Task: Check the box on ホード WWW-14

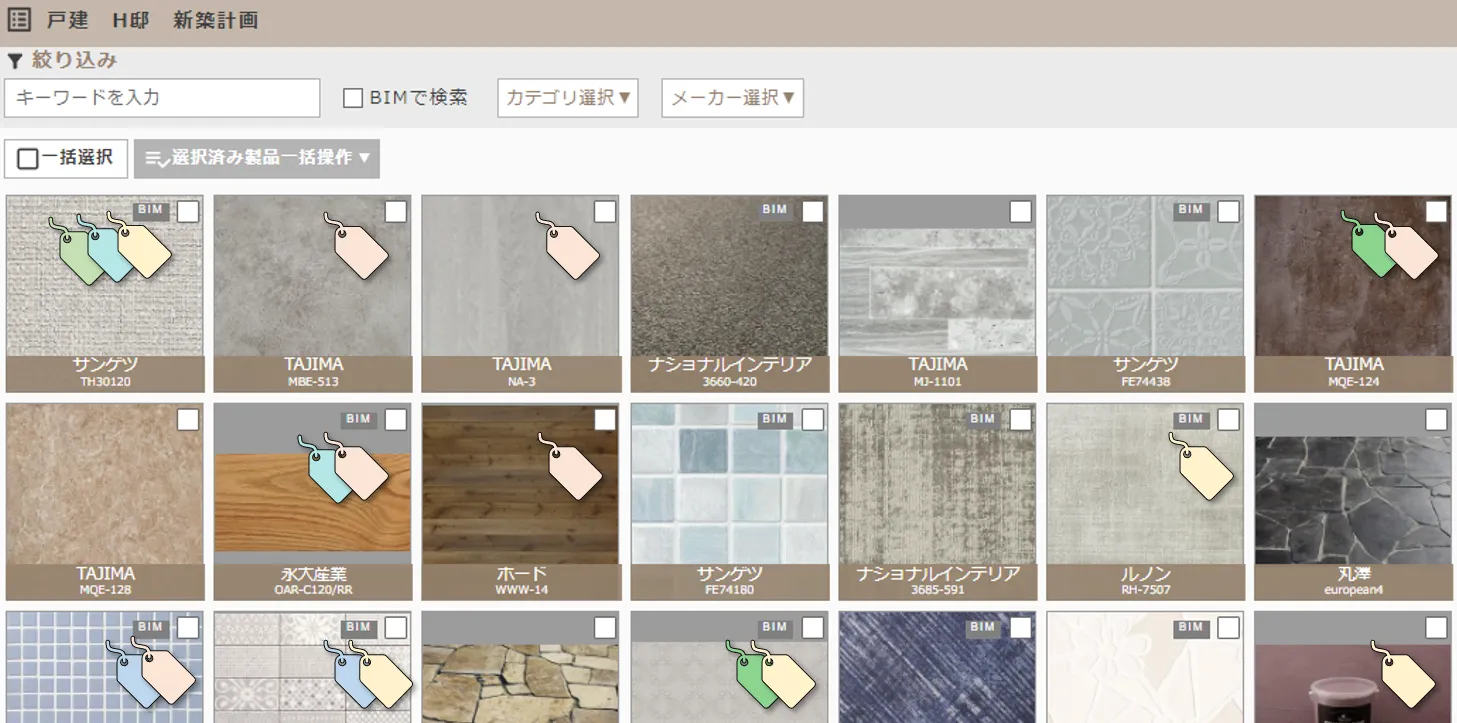Action: tap(604, 419)
